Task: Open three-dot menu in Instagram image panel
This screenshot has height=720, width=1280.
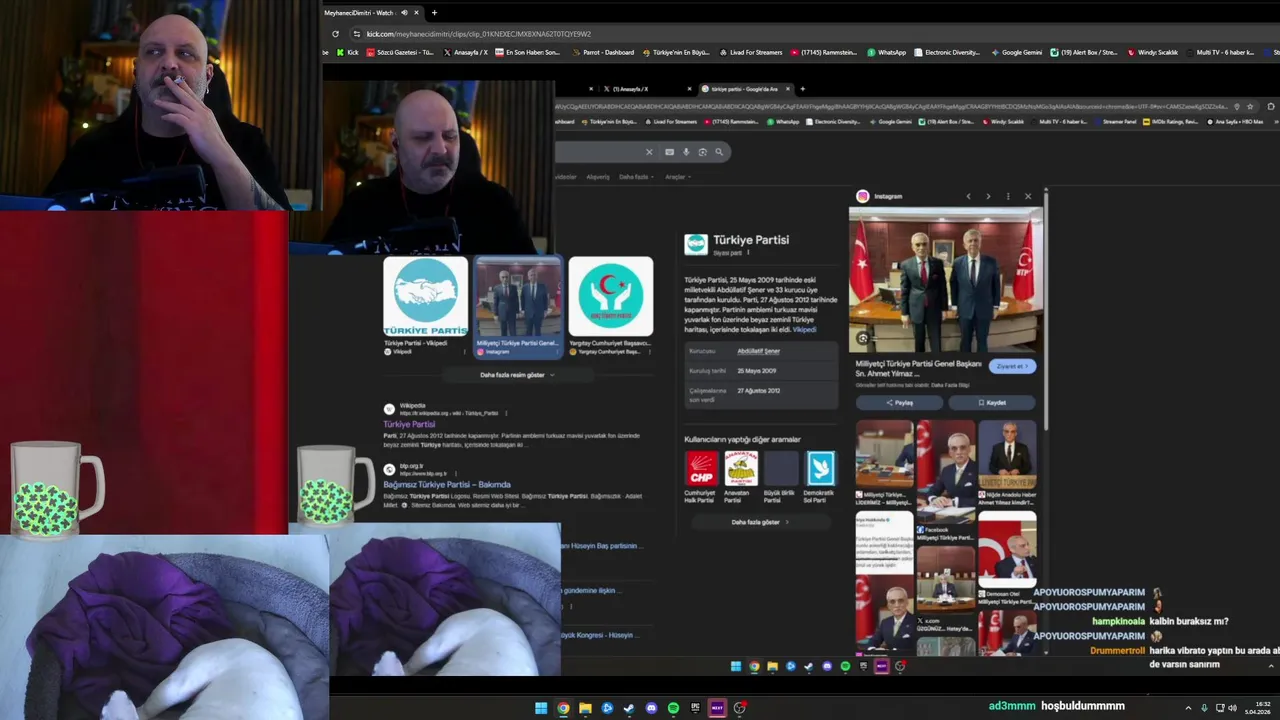Action: 1008,196
